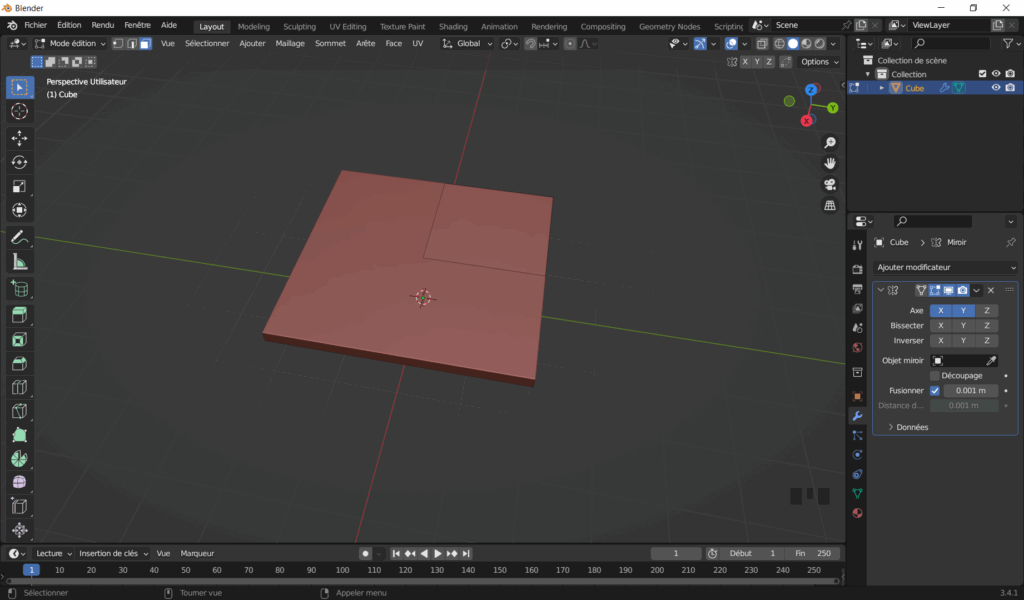Open the Maillage menu
This screenshot has height=600, width=1024.
290,44
